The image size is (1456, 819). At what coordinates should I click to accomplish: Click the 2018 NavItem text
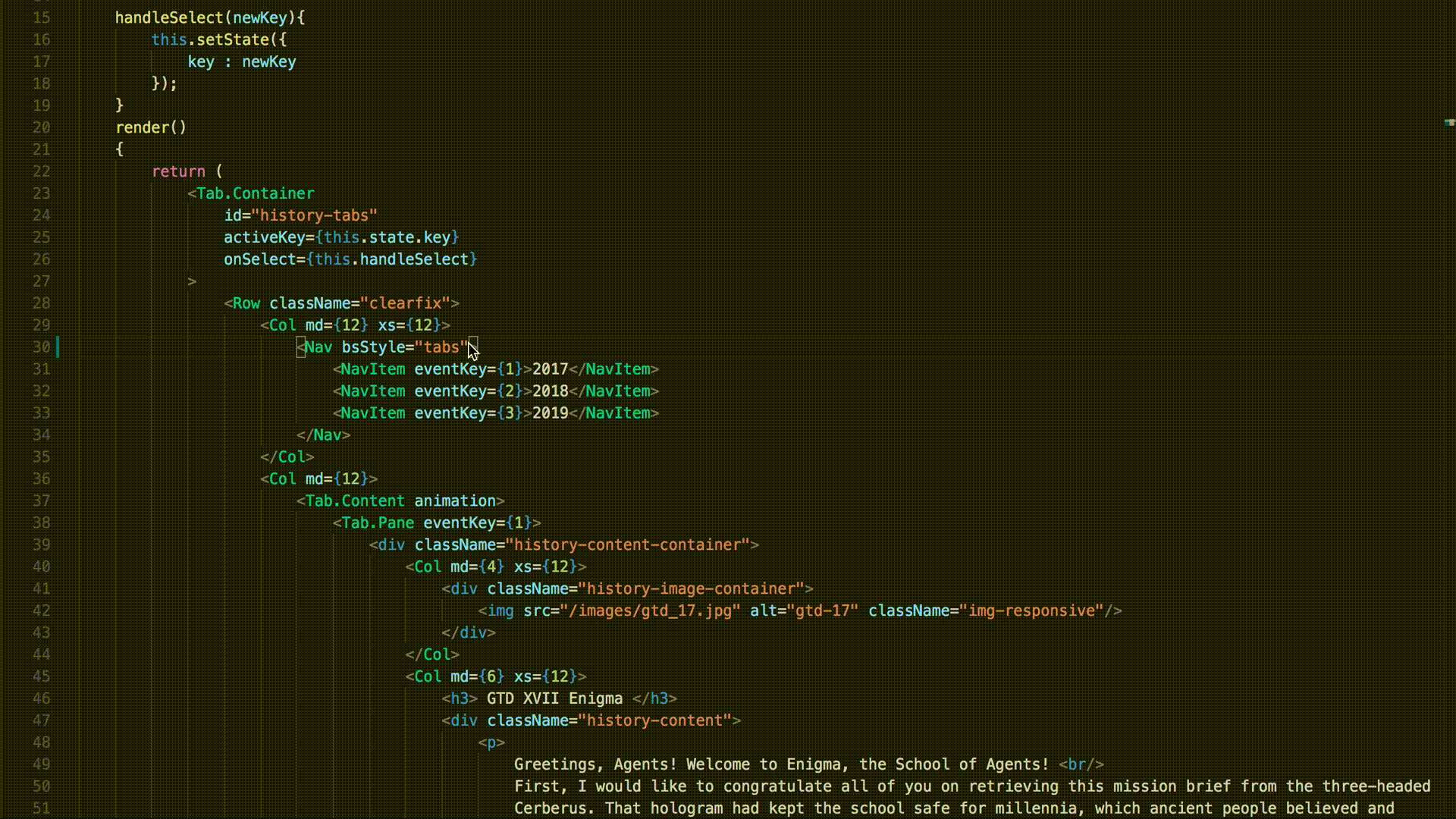coord(550,391)
